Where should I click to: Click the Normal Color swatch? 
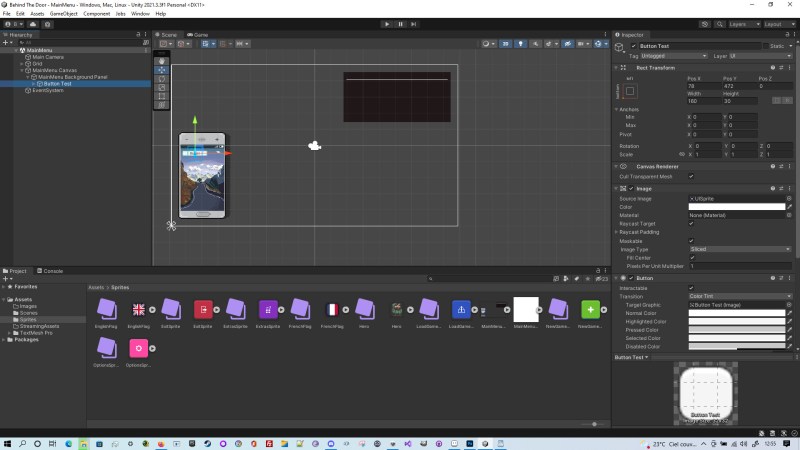(x=737, y=313)
